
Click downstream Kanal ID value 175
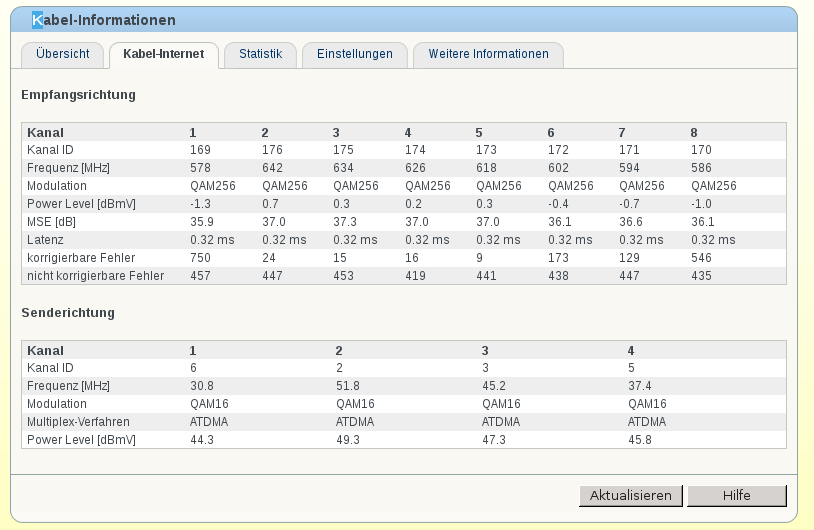(343, 150)
